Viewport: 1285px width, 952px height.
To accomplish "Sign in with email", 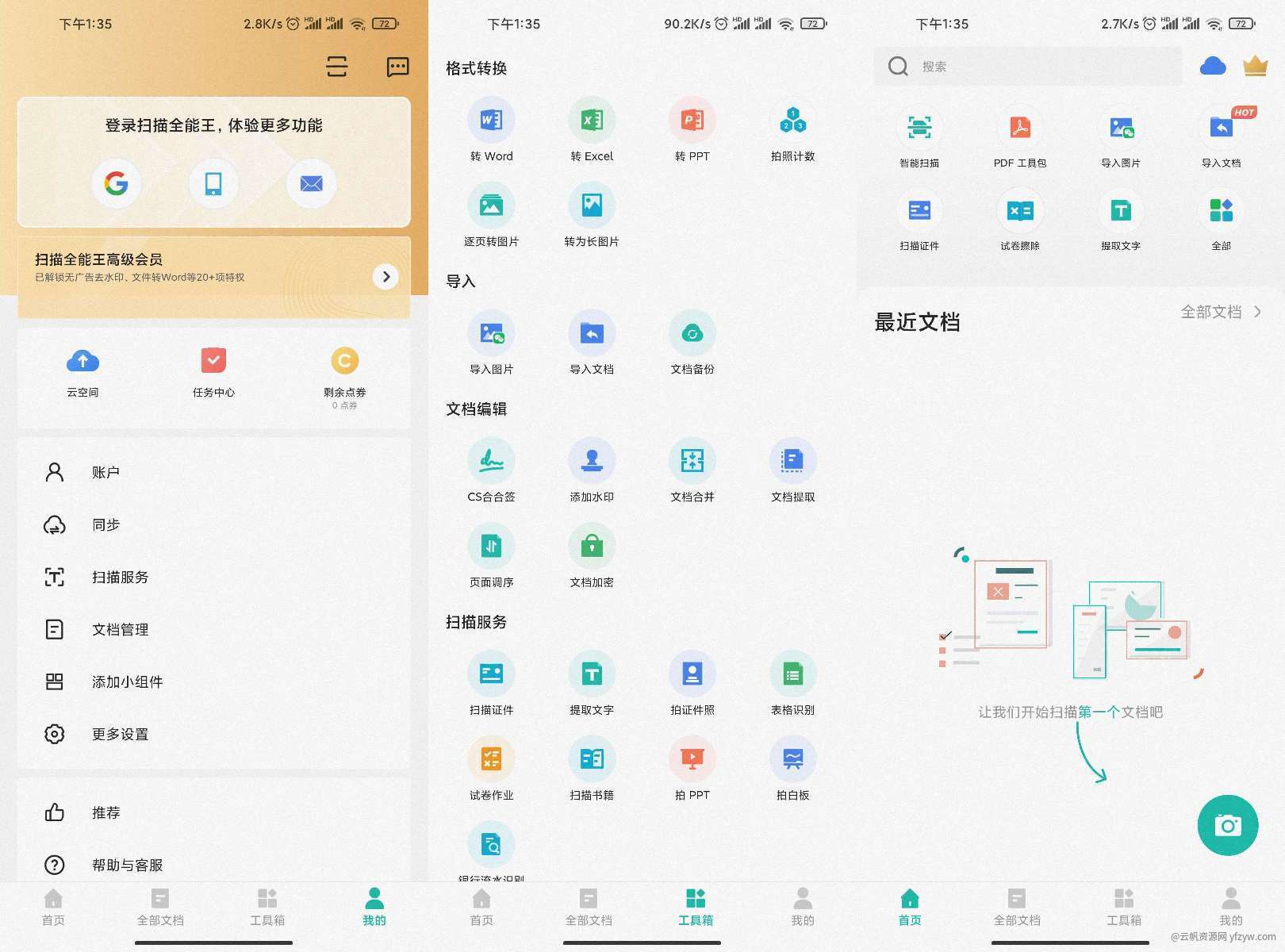I will [x=311, y=183].
